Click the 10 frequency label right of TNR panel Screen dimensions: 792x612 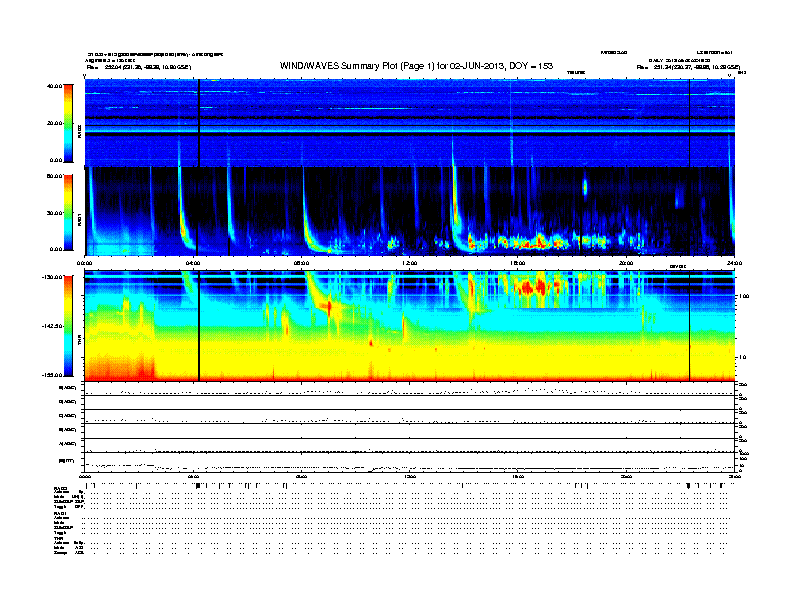pyautogui.click(x=742, y=358)
